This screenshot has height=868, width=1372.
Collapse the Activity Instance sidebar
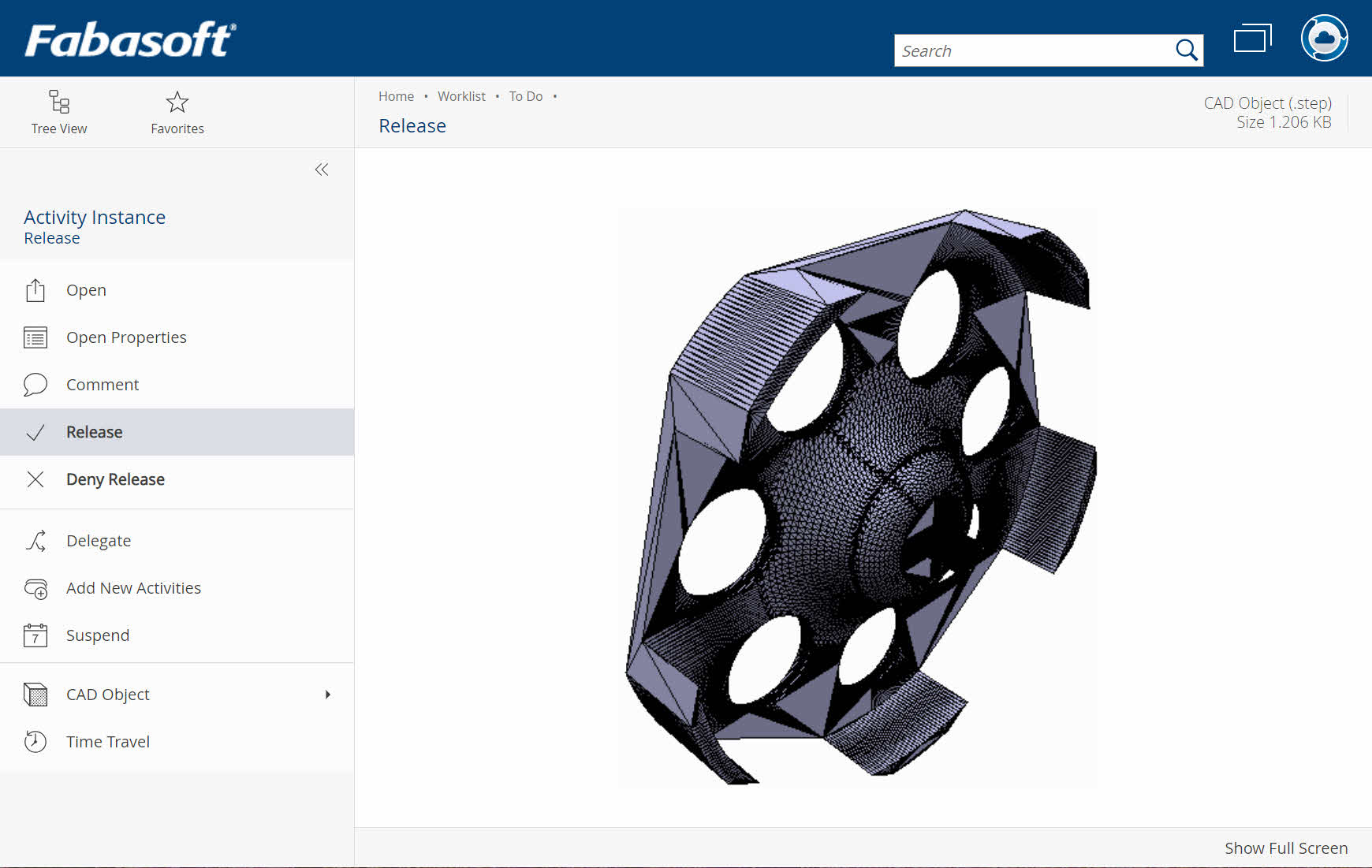321,170
